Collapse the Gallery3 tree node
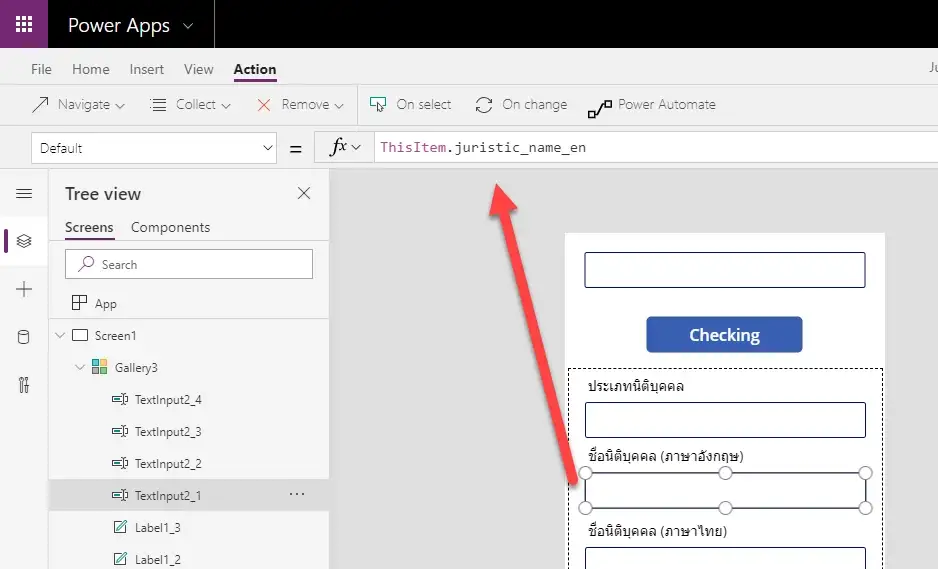938x569 pixels. coord(80,367)
